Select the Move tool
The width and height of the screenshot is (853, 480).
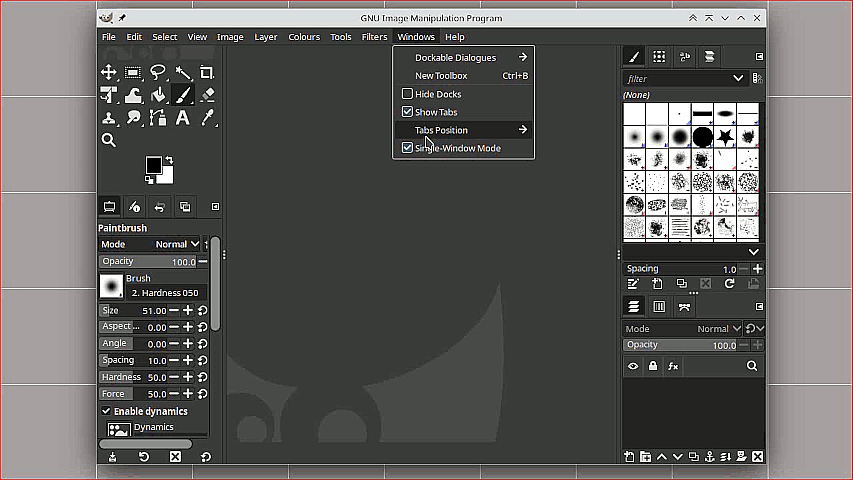pyautogui.click(x=108, y=72)
